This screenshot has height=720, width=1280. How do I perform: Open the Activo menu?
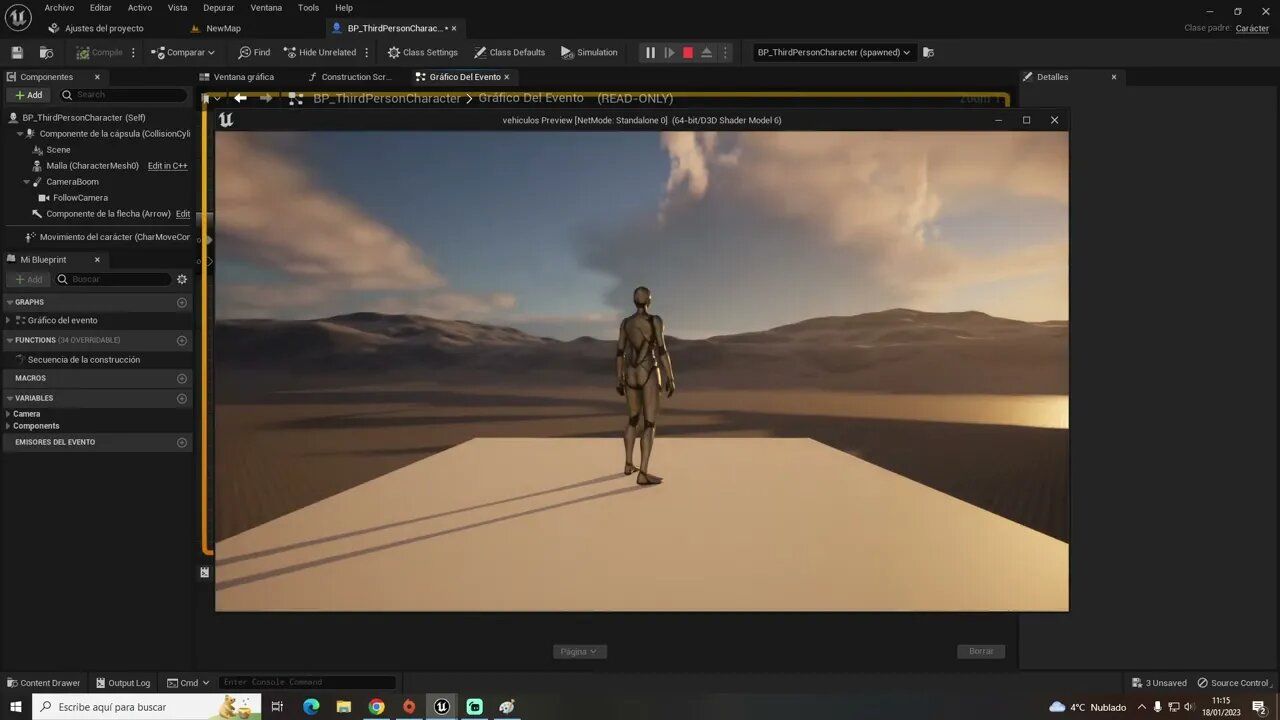[x=140, y=7]
